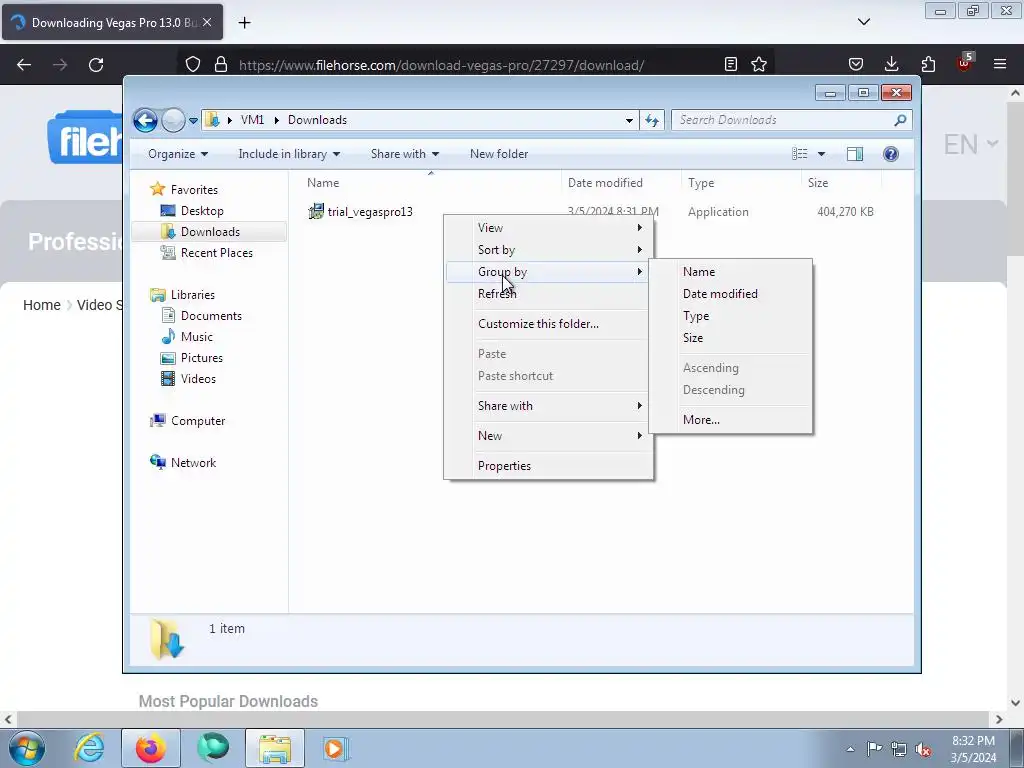Screen dimensions: 1024x768
Task: Choose Refresh from context menu
Action: [549, 294]
